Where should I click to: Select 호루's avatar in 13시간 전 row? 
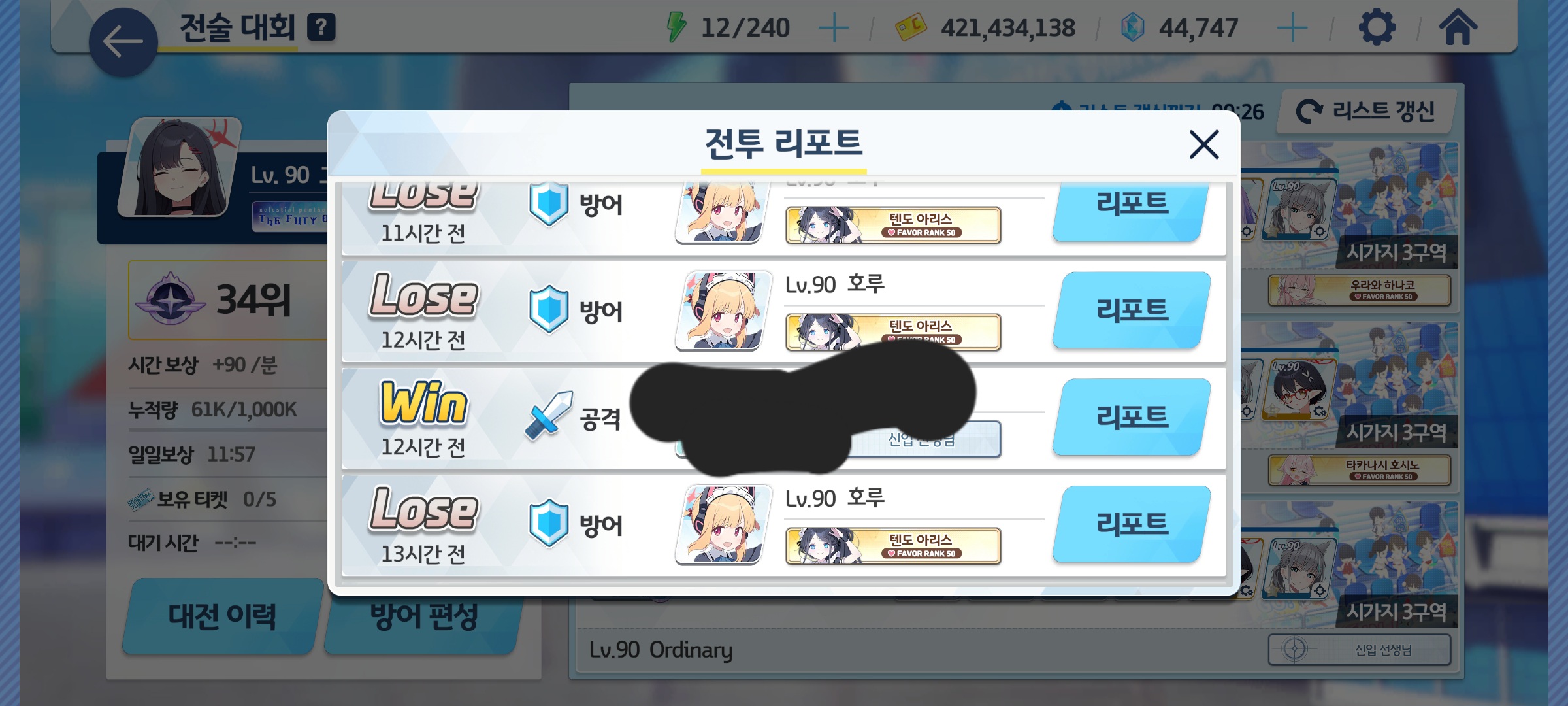tap(723, 524)
